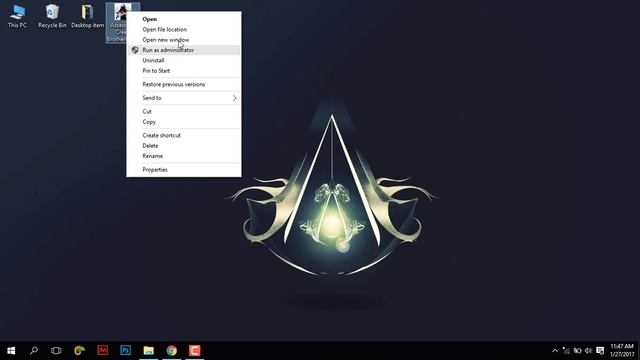Screen dimensions: 640x360
Task: Click Open in the context menu
Action: [183, 19]
